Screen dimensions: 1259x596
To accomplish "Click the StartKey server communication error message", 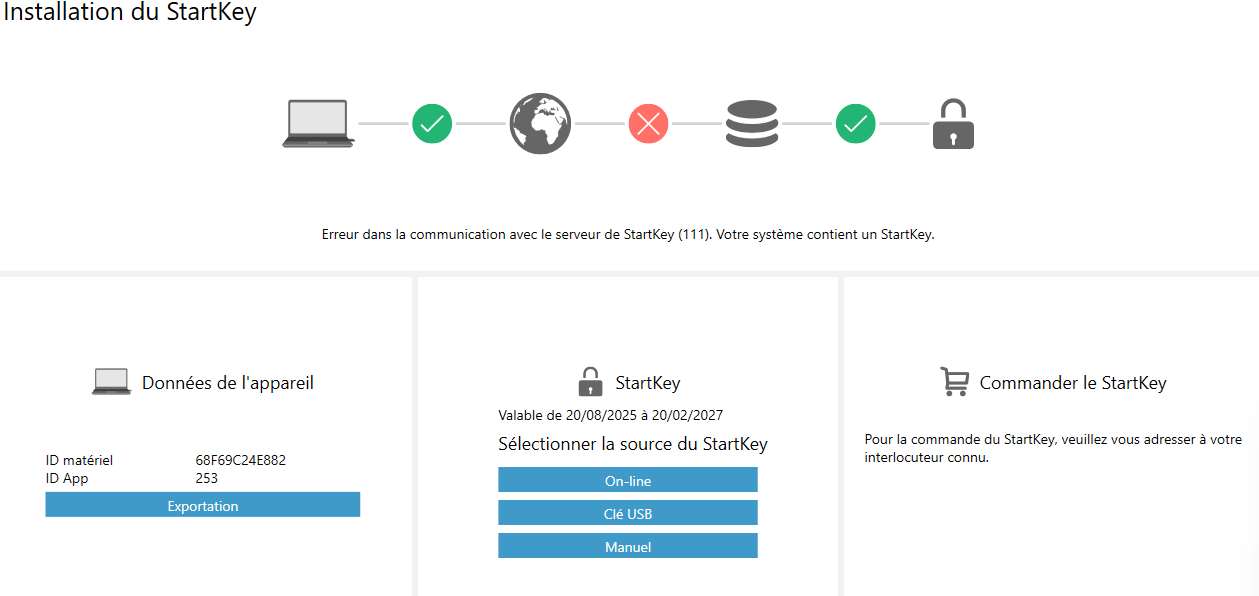I will 628,235.
